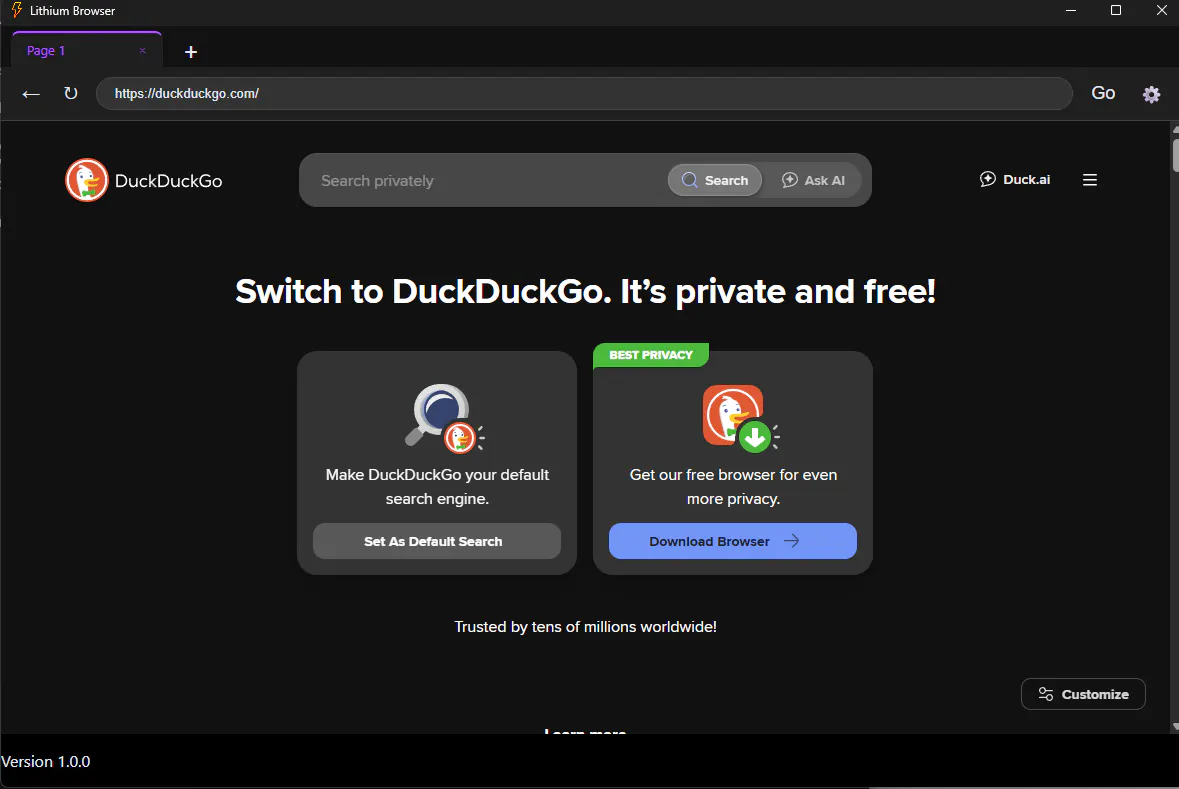Screen dimensions: 1179x789
Task: Open the Customize button
Action: pos(1083,694)
